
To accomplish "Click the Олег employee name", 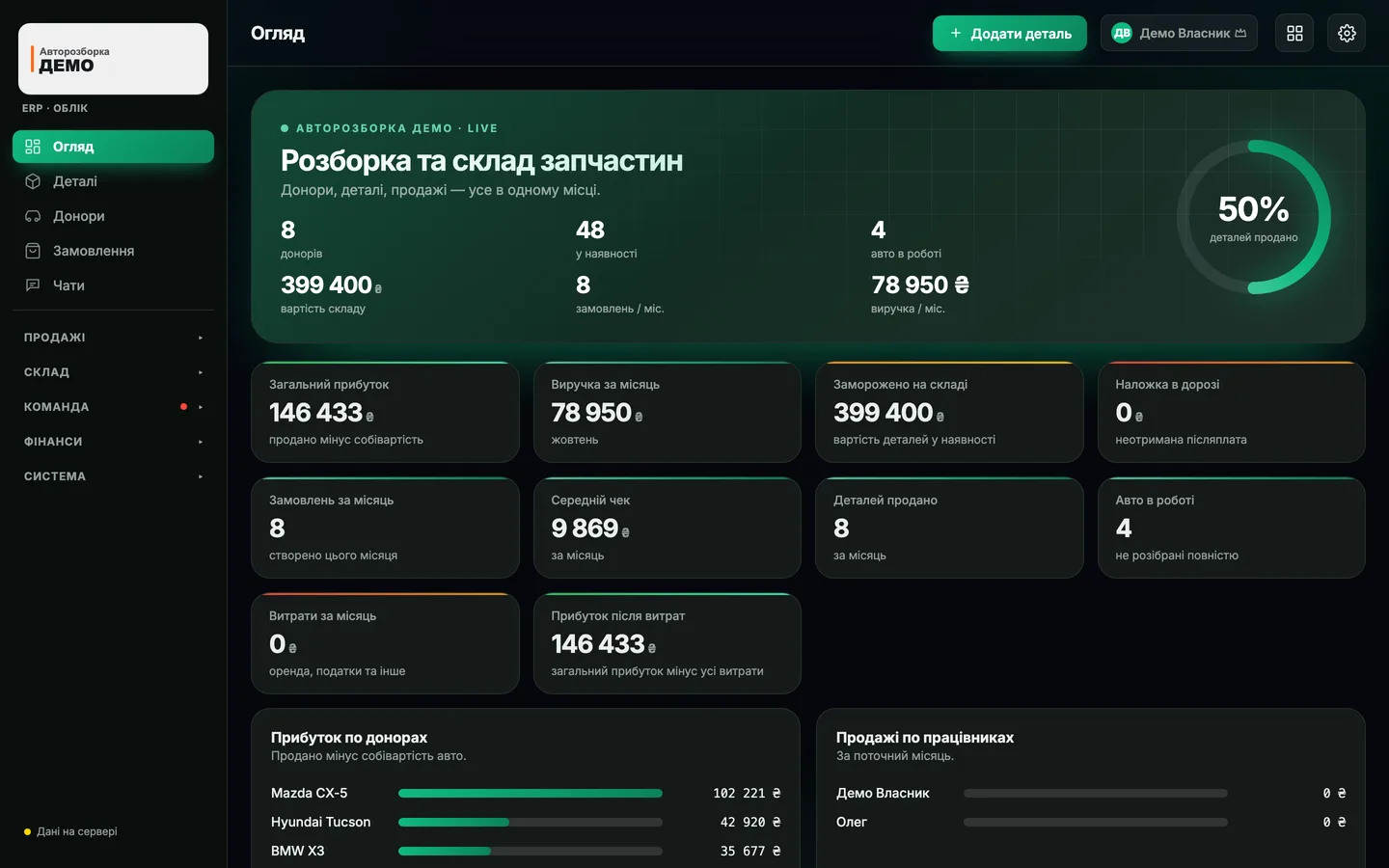I will (852, 822).
